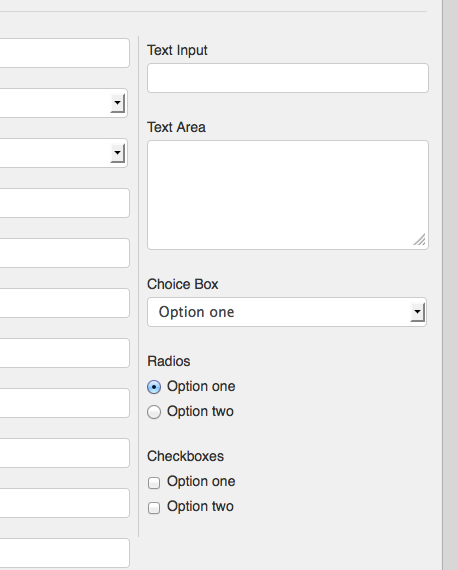
Task: Open the second left-column select box
Action: pyautogui.click(x=64, y=153)
